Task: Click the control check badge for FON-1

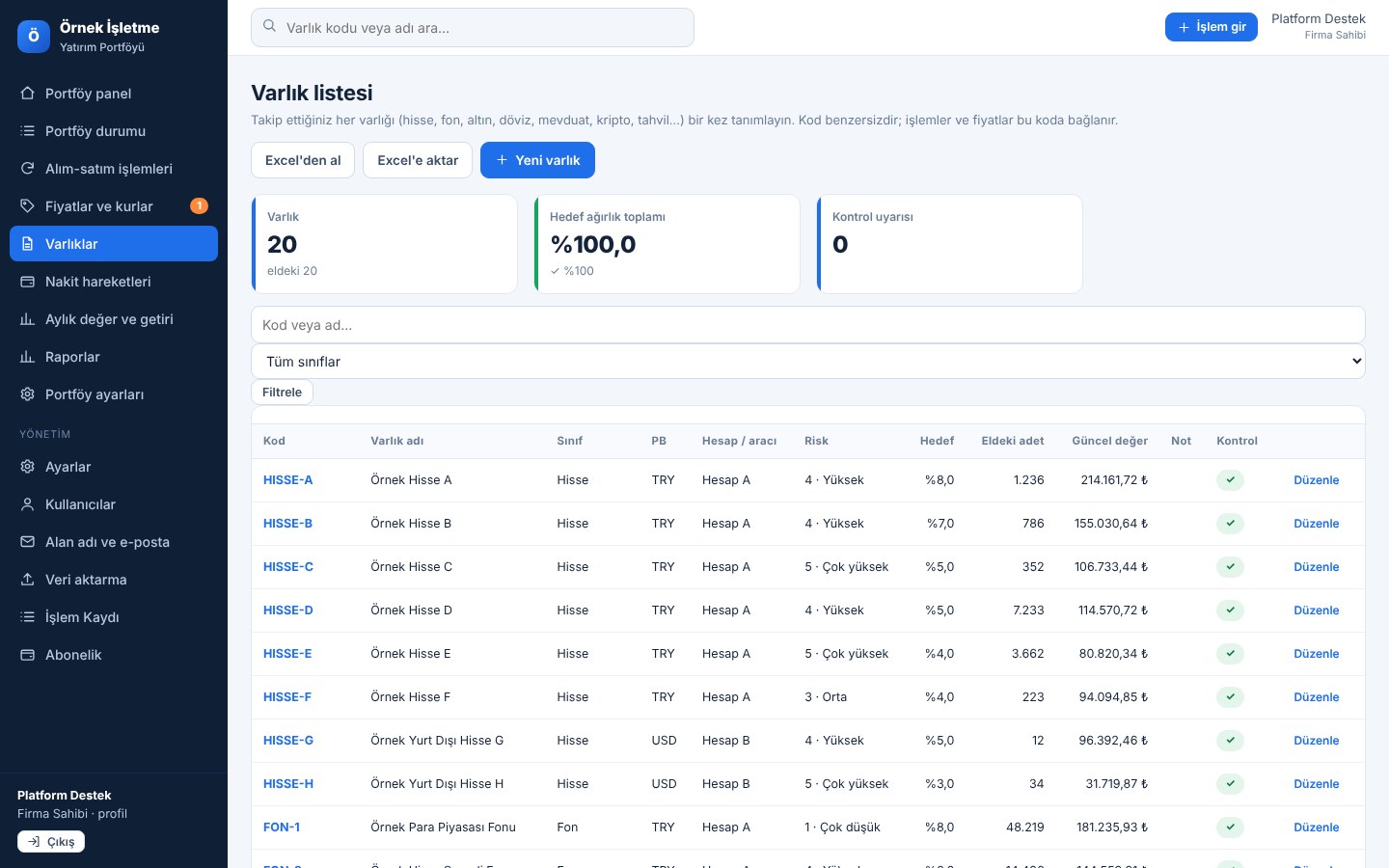Action: click(1230, 827)
